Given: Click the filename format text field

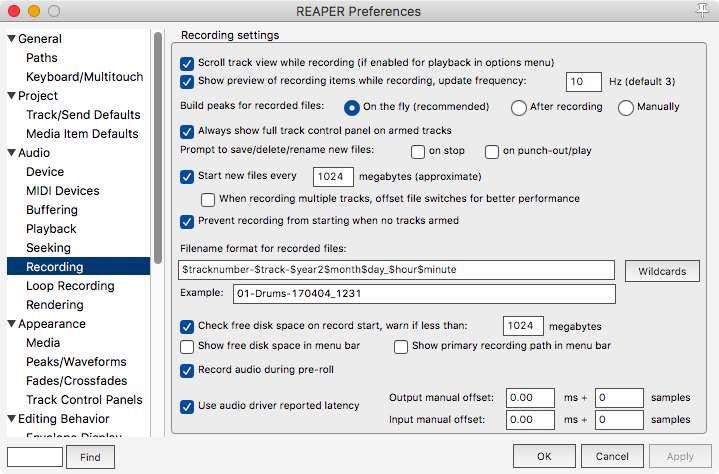Looking at the screenshot, I should tap(396, 270).
